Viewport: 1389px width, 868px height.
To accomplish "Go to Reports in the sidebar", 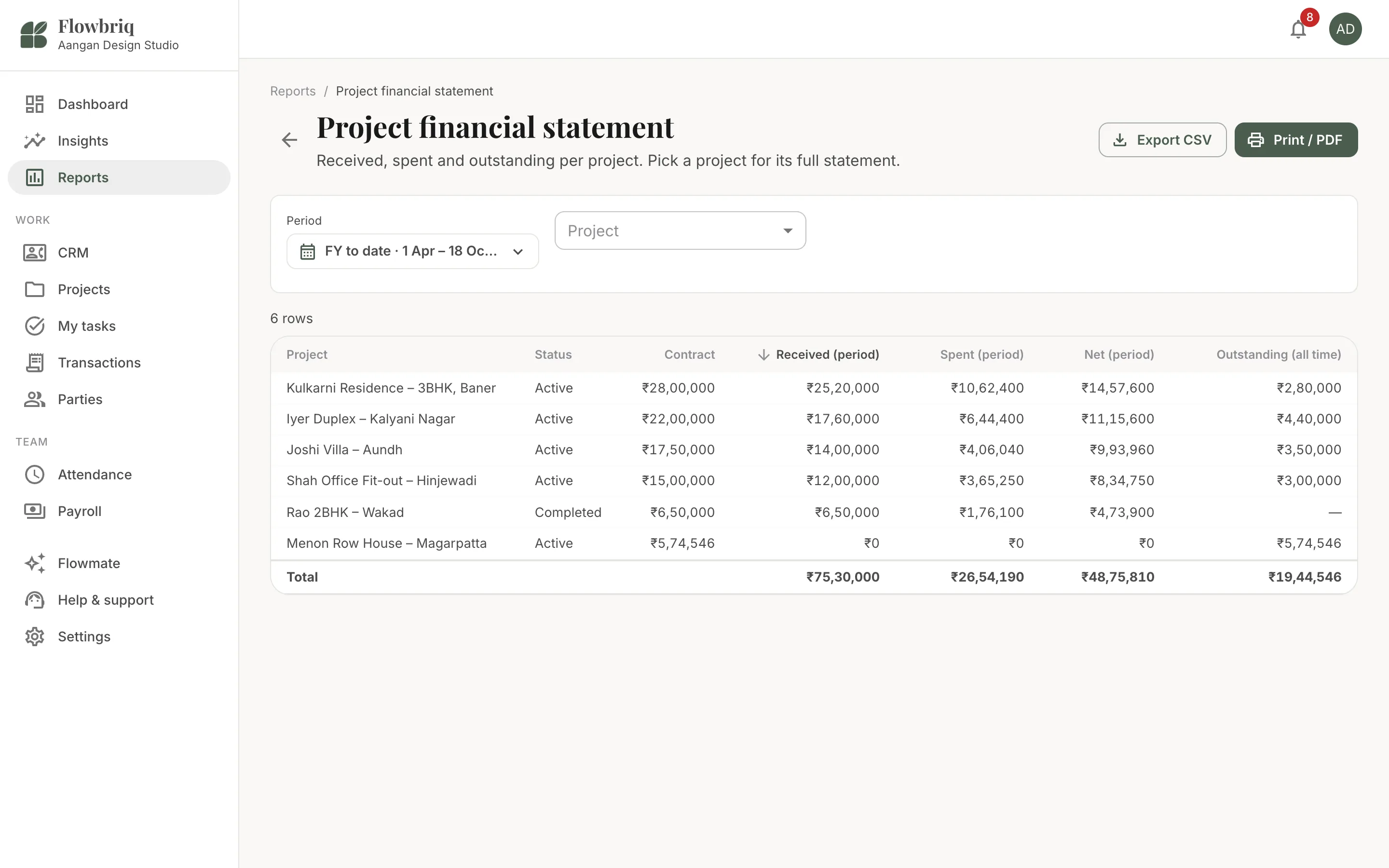I will [119, 177].
